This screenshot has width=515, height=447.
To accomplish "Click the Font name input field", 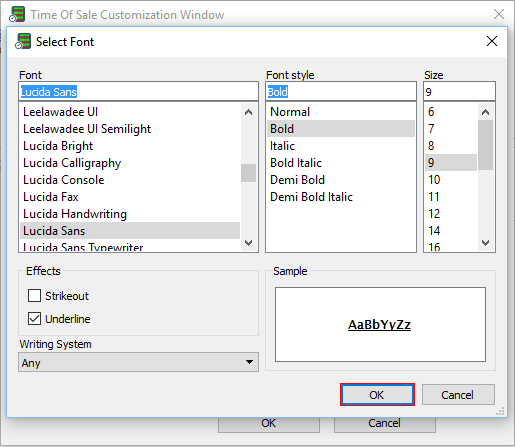I will 138,92.
